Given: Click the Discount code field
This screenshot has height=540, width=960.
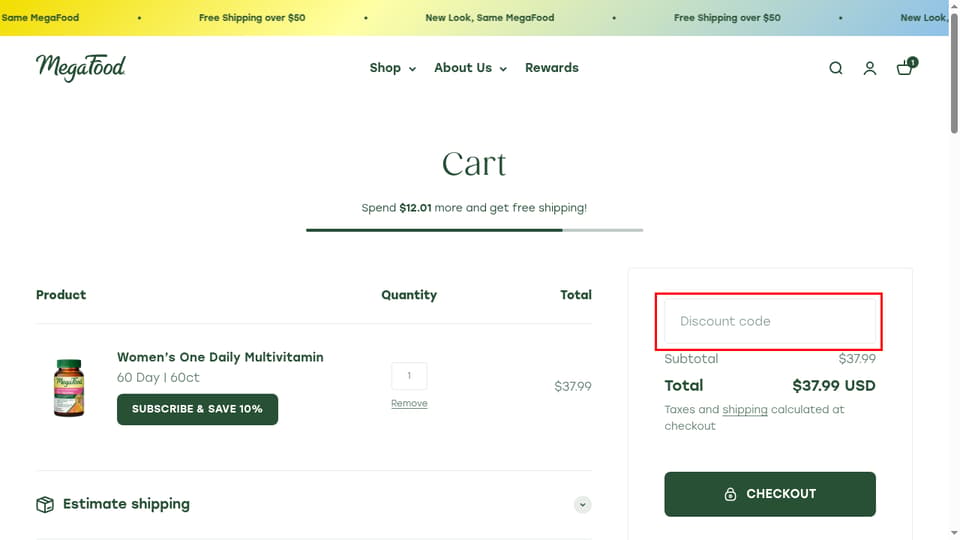Looking at the screenshot, I should [770, 321].
